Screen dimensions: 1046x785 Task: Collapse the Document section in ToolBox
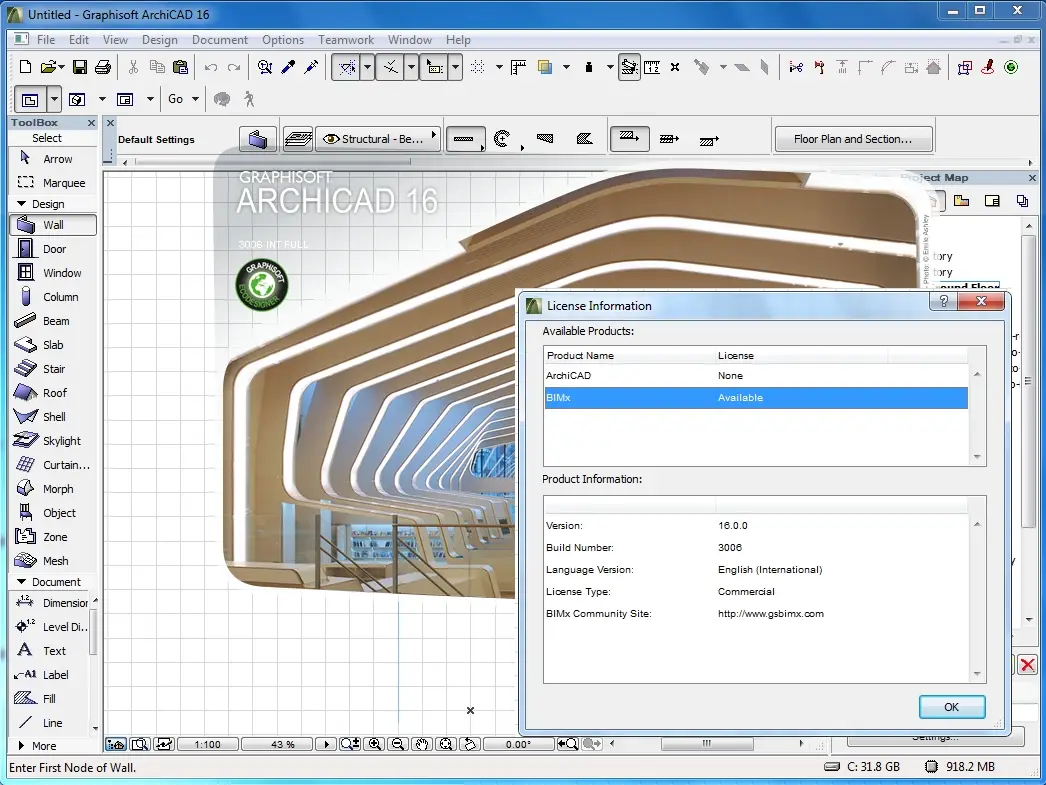click(21, 582)
